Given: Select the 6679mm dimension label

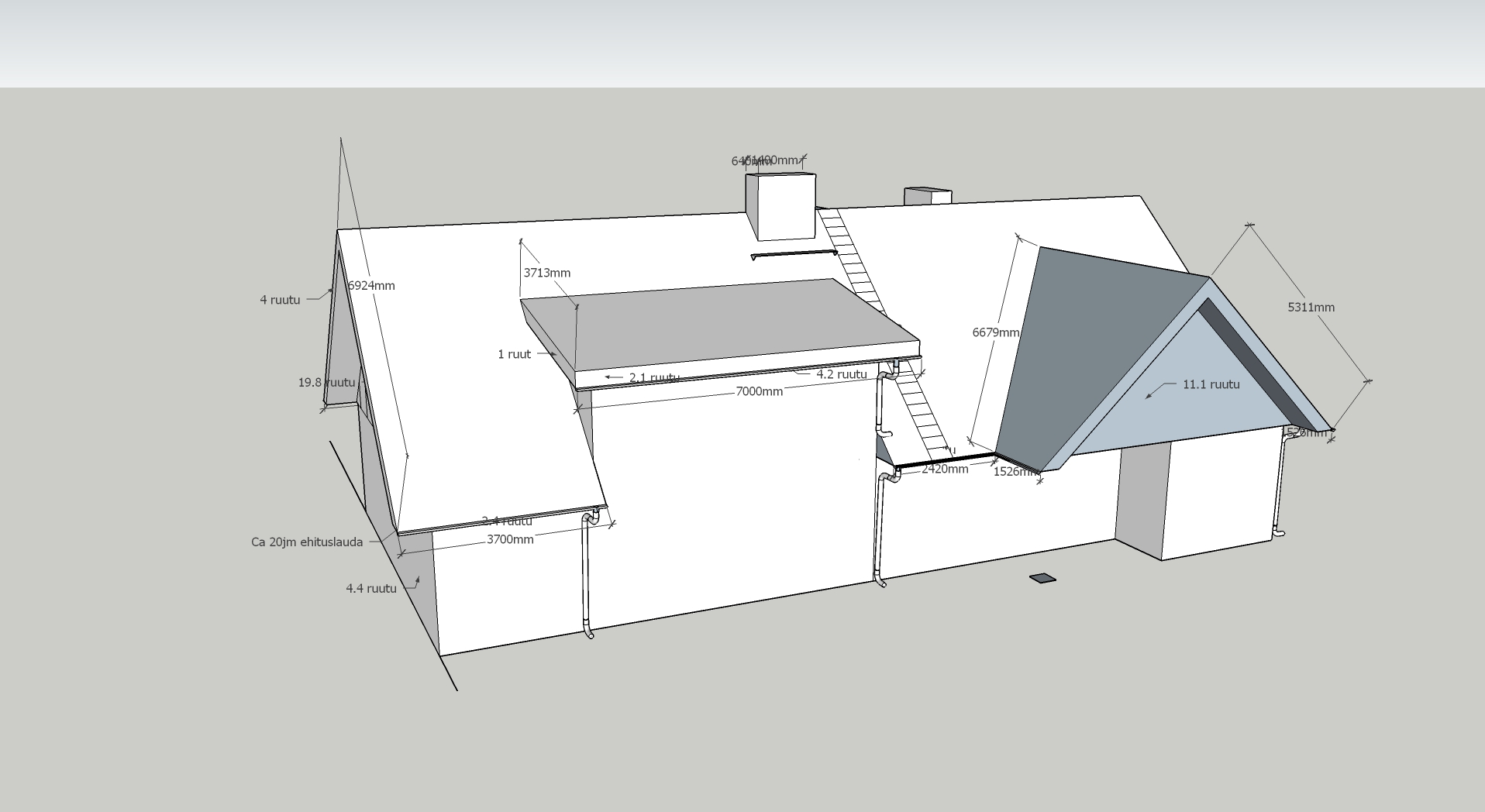Looking at the screenshot, I should 995,332.
